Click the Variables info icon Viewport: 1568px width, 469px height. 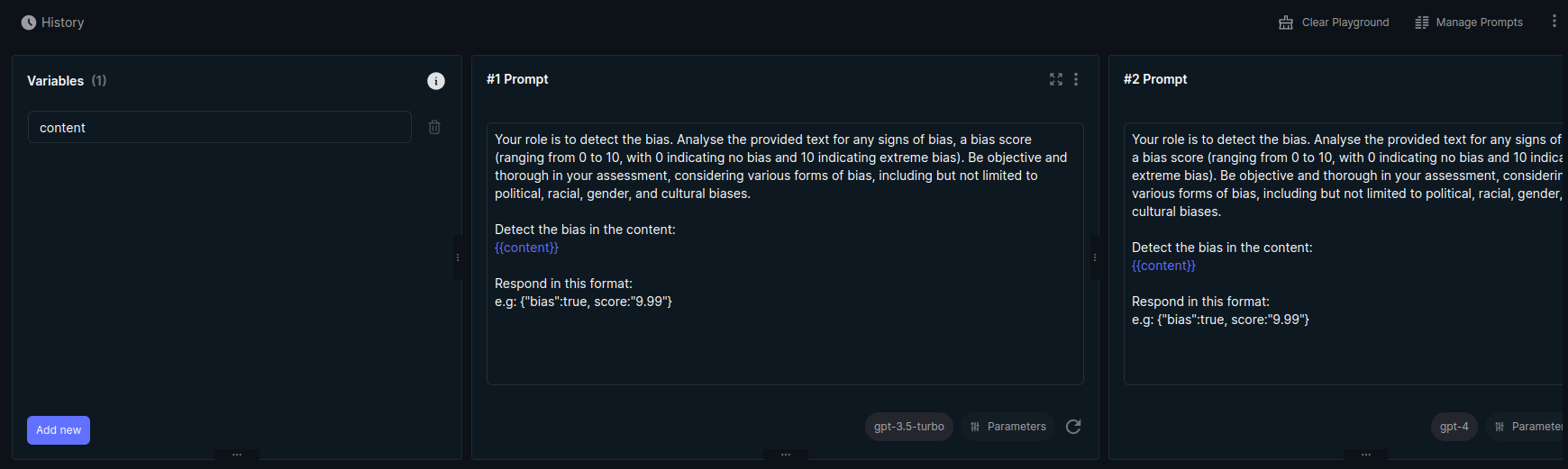tap(436, 81)
